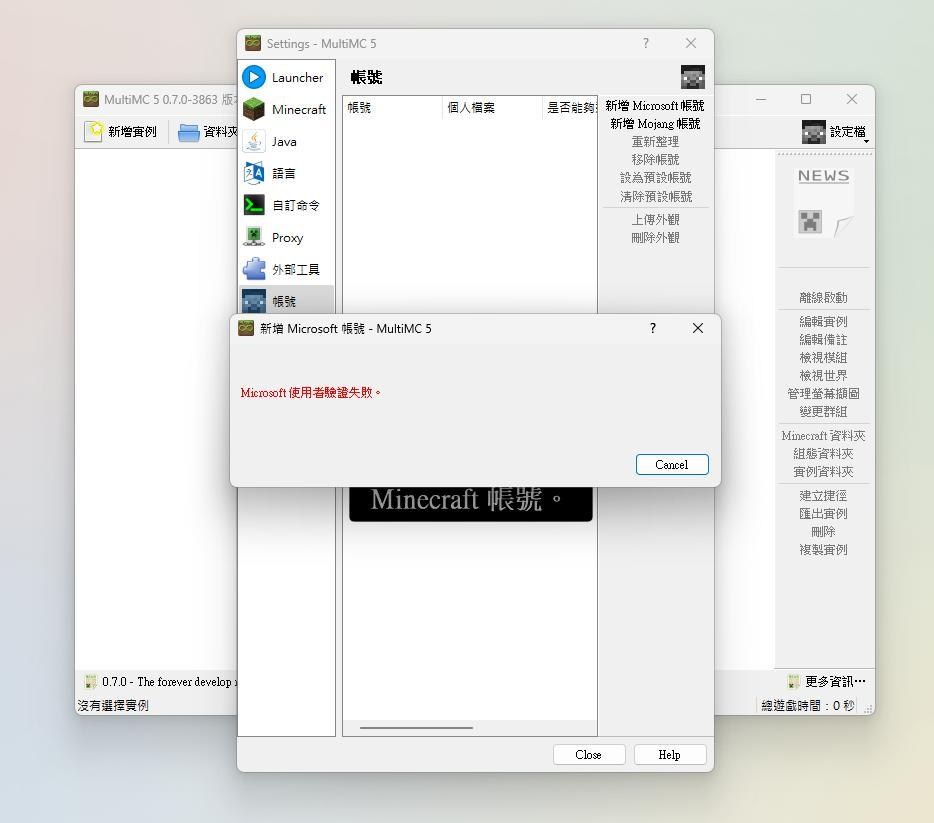Click the 個人檔案 column header
This screenshot has width=934, height=823.
pyautogui.click(x=493, y=108)
